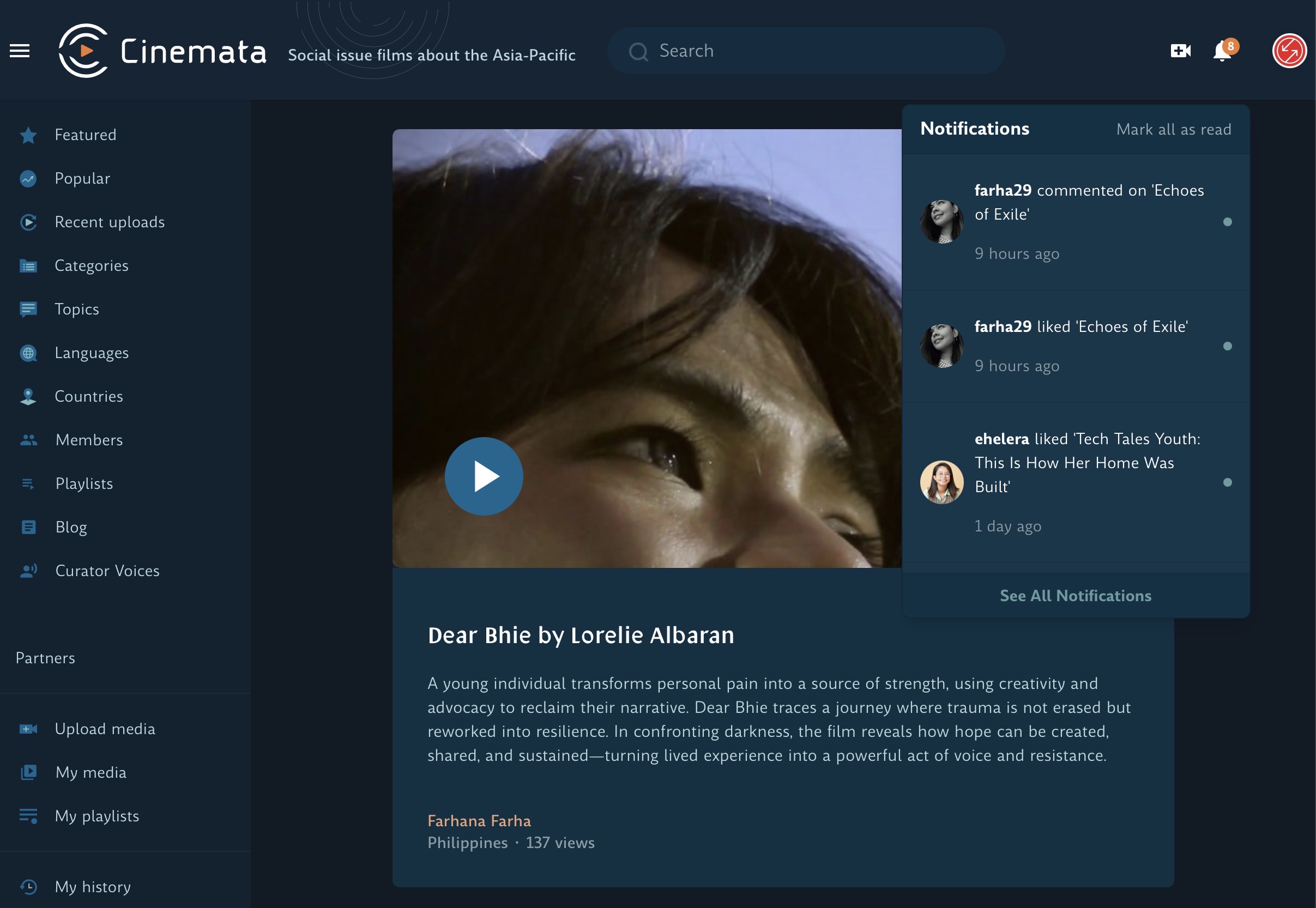Toggle unread dot on farha29 comment notification
Viewport: 1316px width, 908px height.
[x=1227, y=222]
